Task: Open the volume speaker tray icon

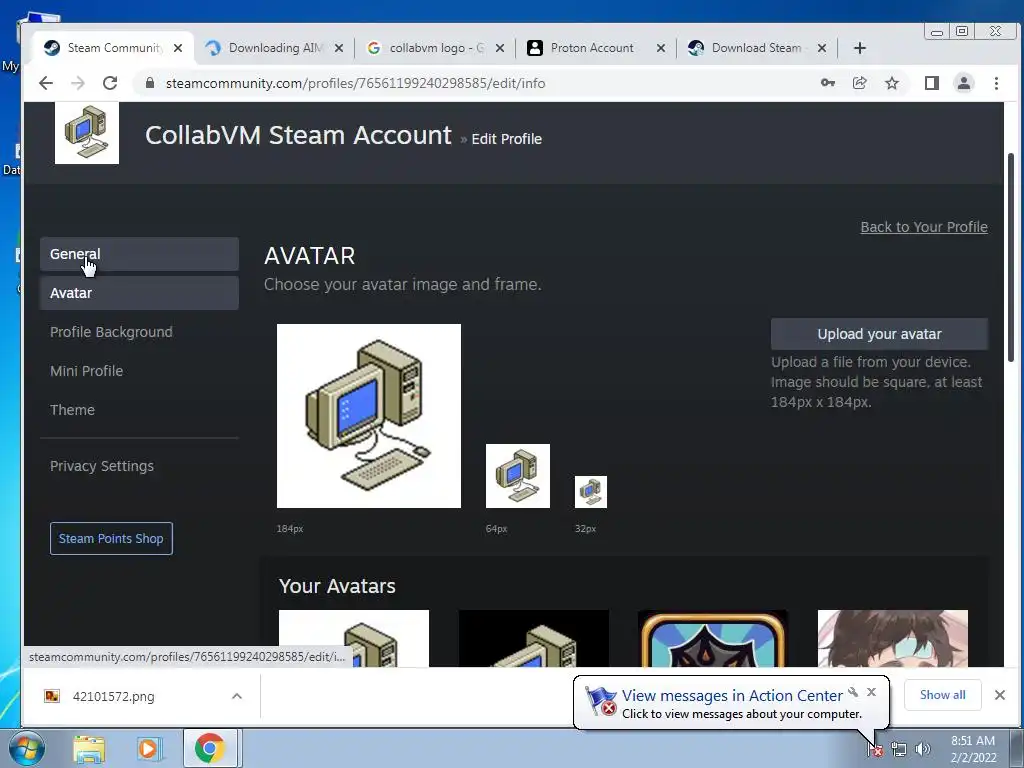Action: pyautogui.click(x=923, y=750)
